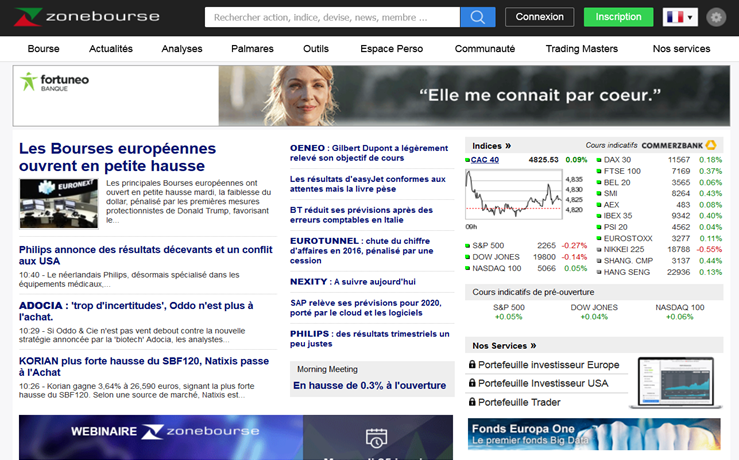This screenshot has height=460, width=739.
Task: Click the Fonds Europa One banner
Action: coord(594,435)
